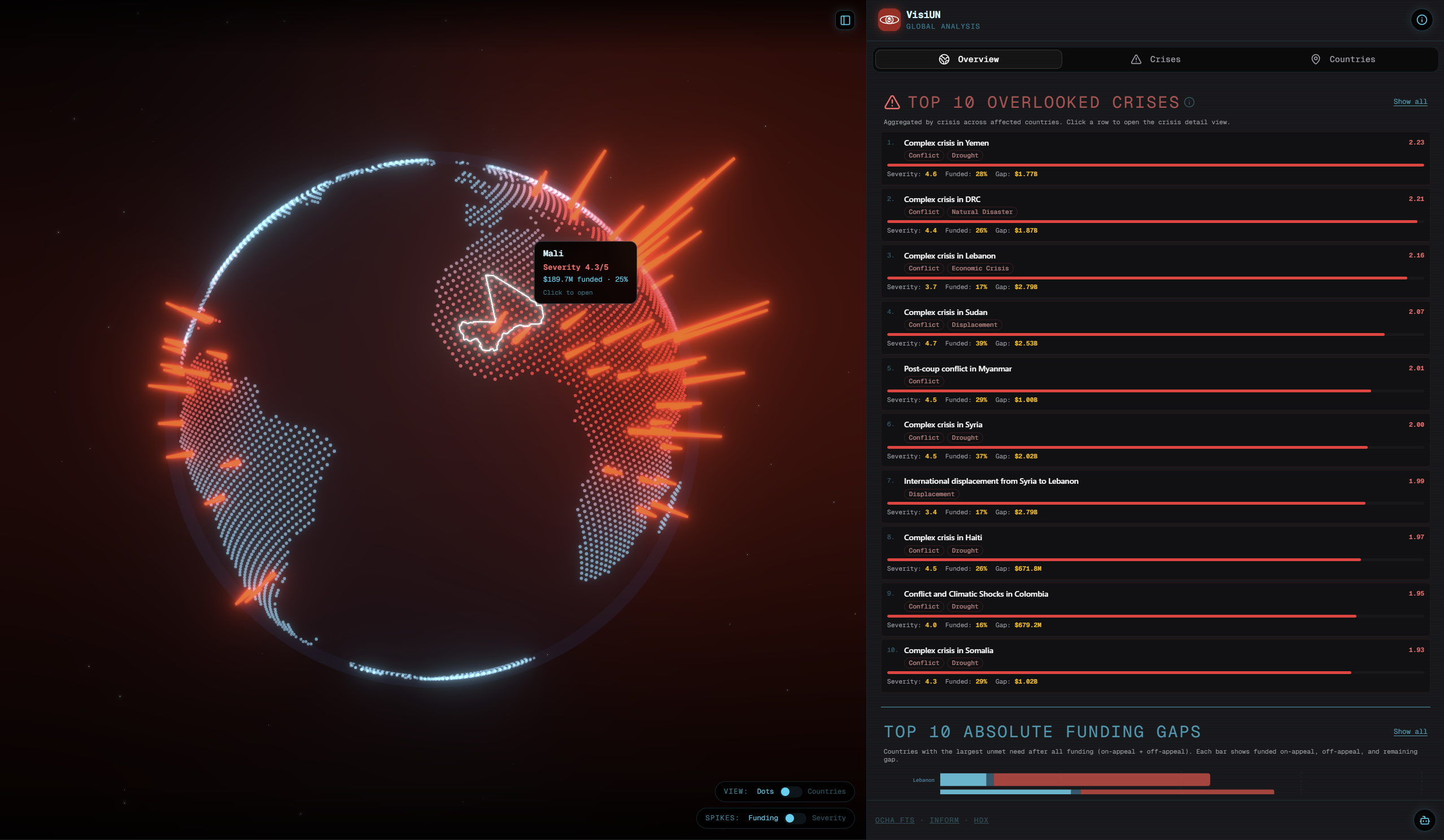Click the Crises tab warning icon
The image size is (1444, 840).
(x=1136, y=60)
